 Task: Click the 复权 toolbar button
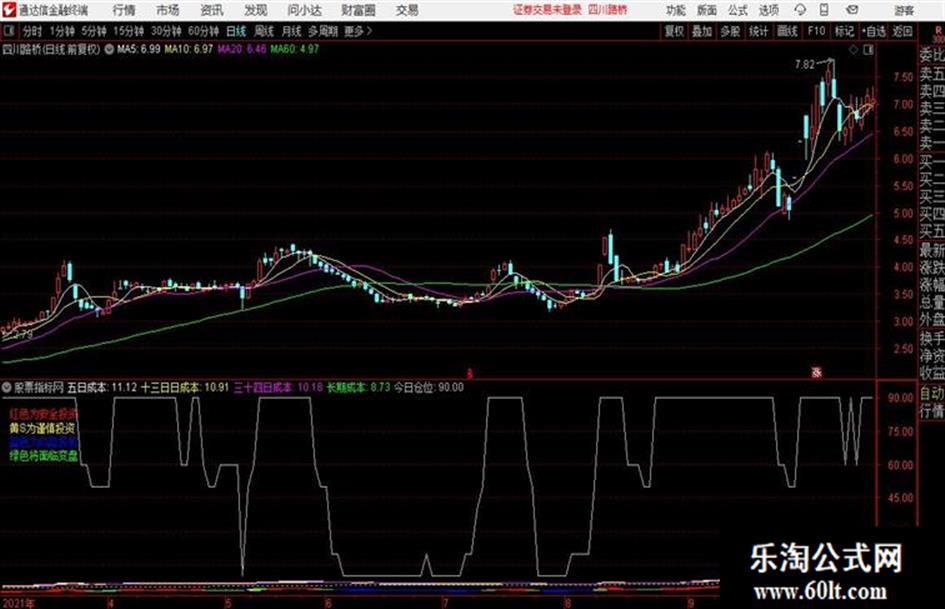point(674,31)
